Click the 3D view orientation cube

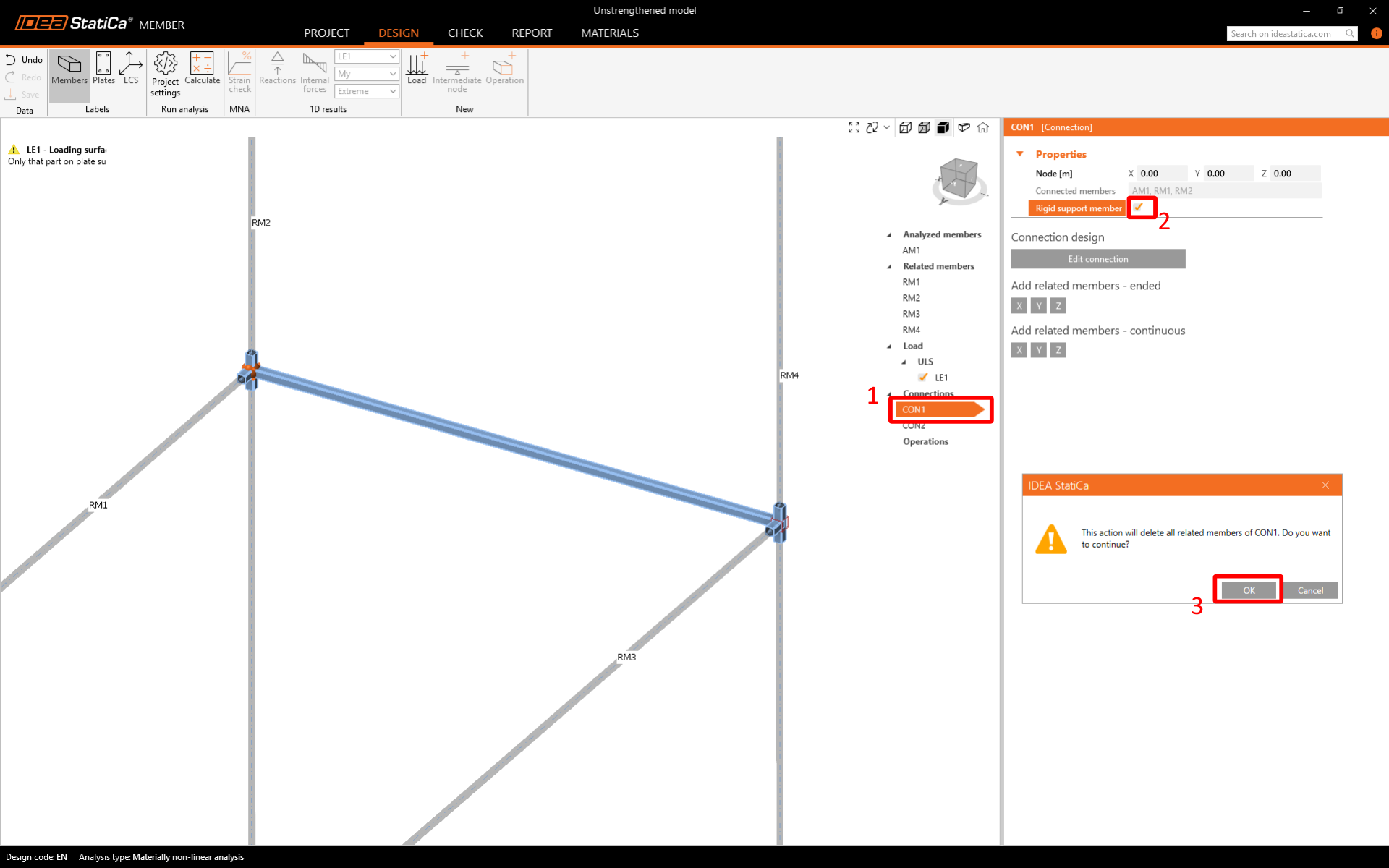click(959, 179)
